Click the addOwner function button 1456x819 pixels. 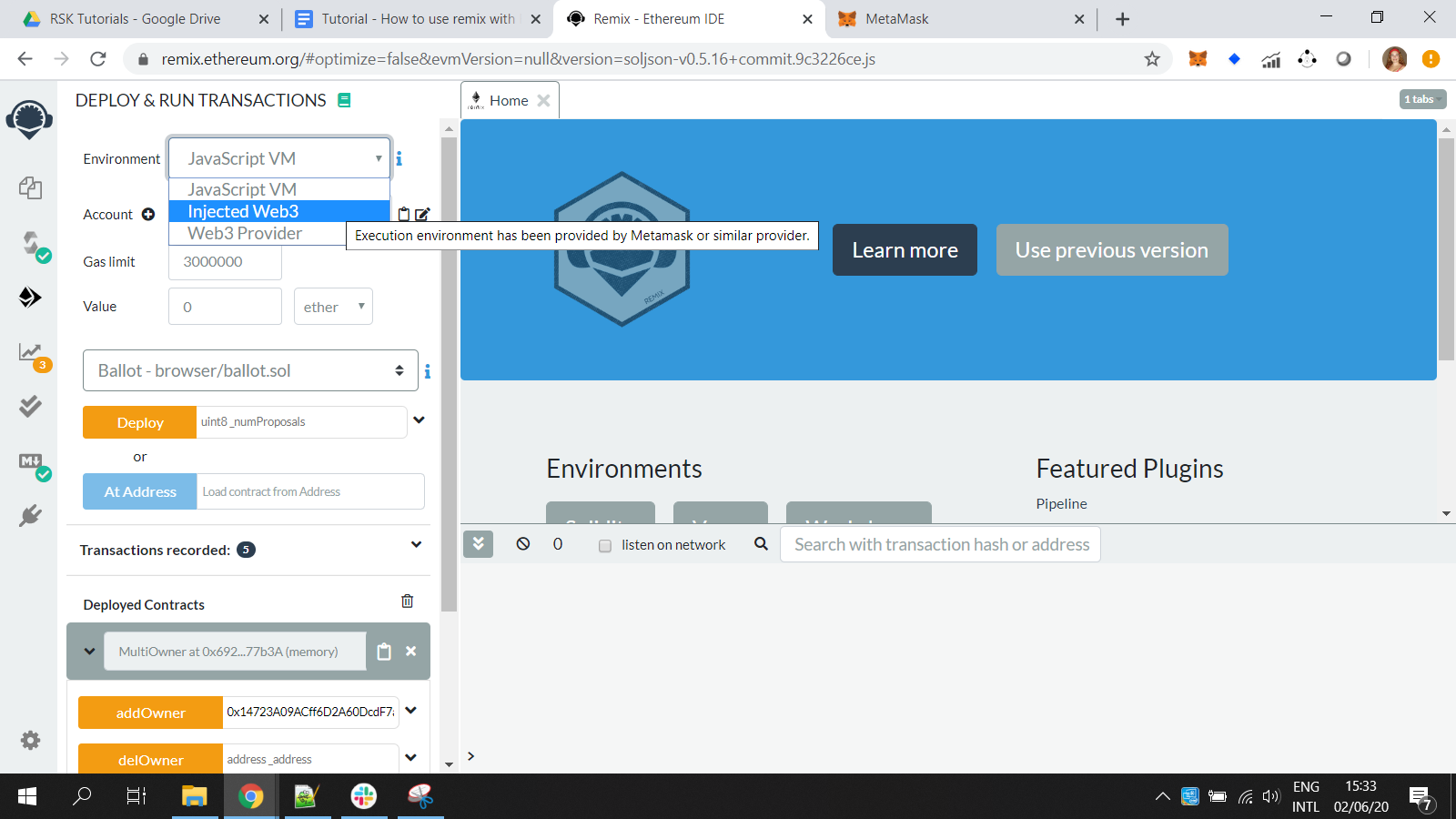coord(151,713)
